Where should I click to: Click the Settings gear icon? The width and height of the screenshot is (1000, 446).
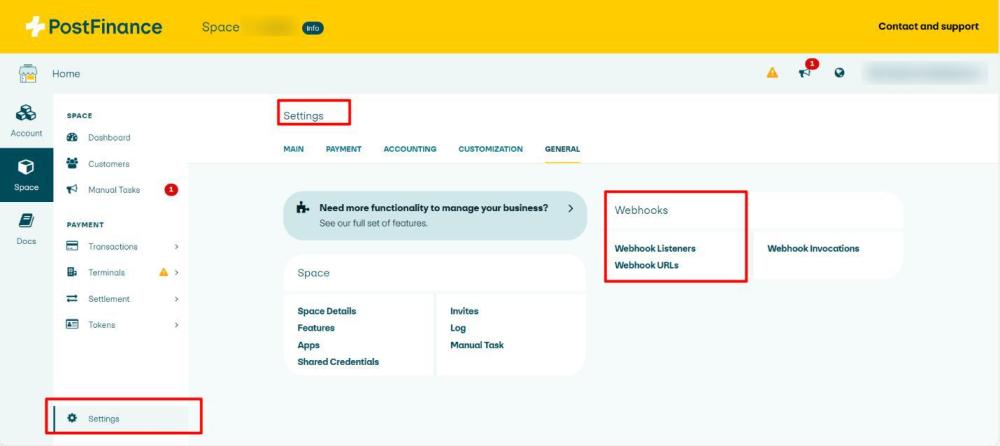point(72,418)
